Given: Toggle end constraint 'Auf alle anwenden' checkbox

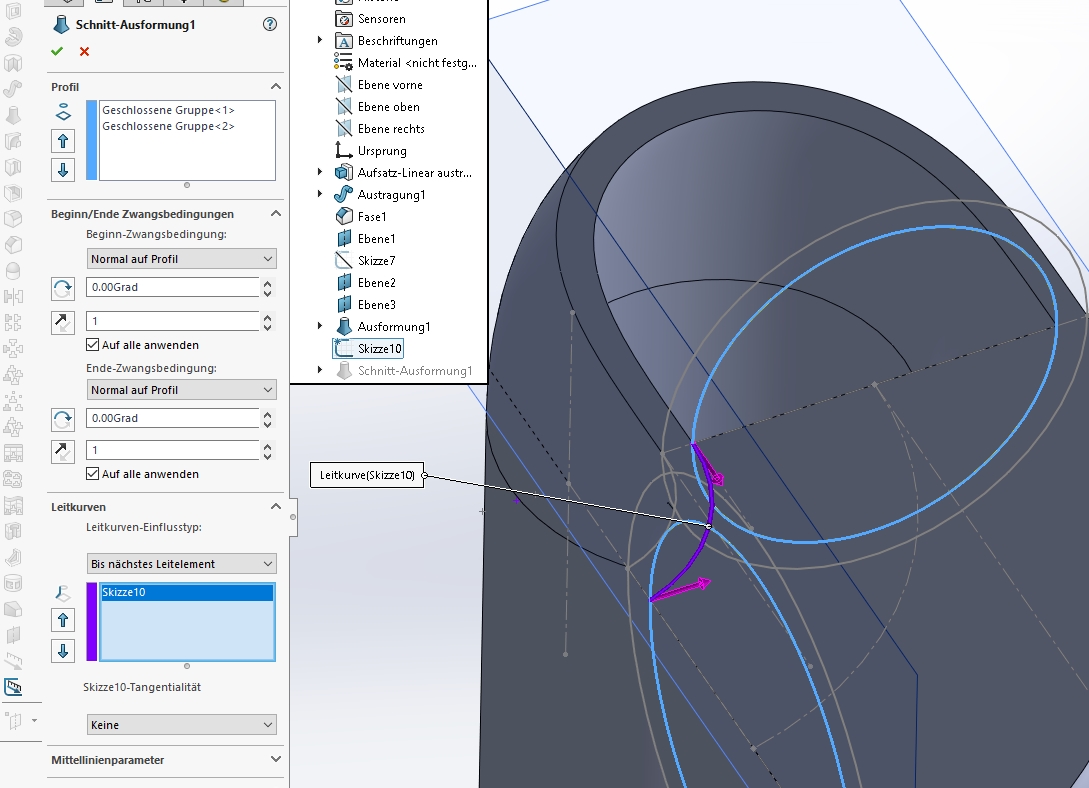Looking at the screenshot, I should [93, 474].
